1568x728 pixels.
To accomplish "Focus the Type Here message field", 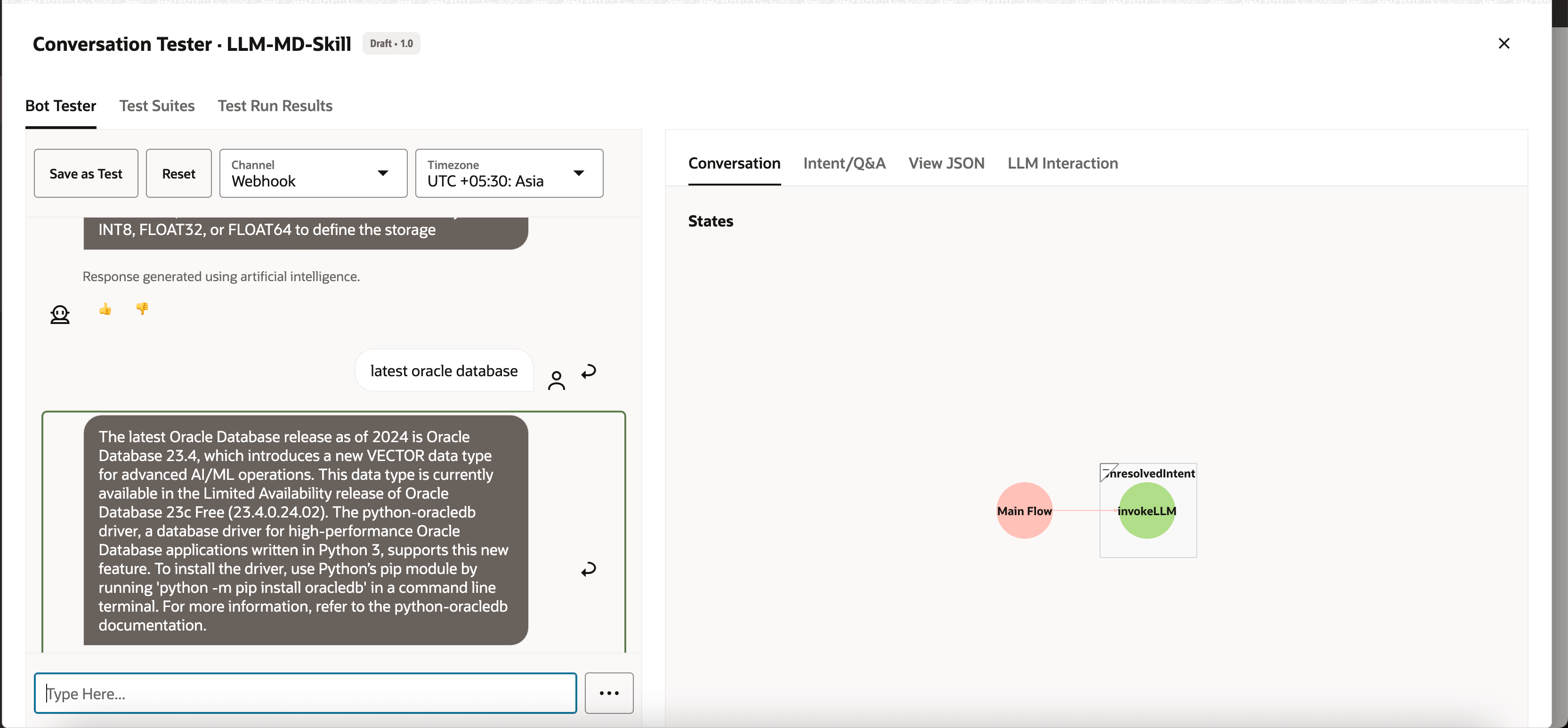I will [x=305, y=693].
